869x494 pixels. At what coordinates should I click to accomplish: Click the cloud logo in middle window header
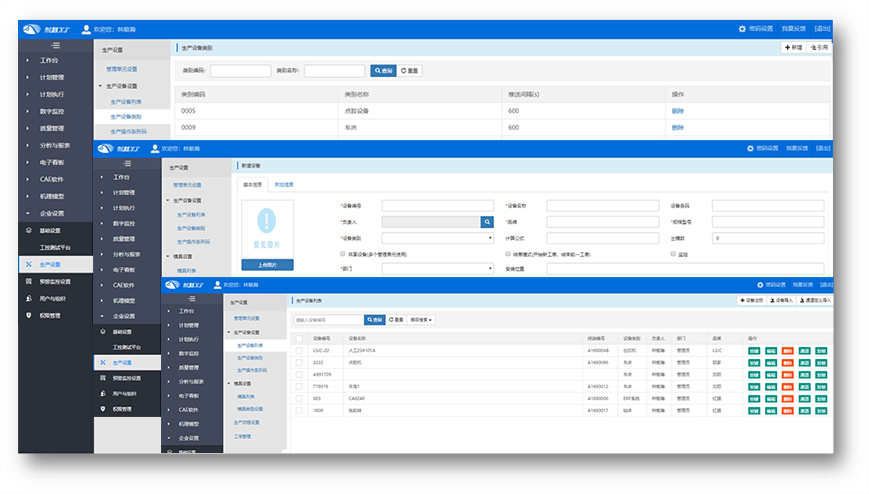[x=105, y=148]
